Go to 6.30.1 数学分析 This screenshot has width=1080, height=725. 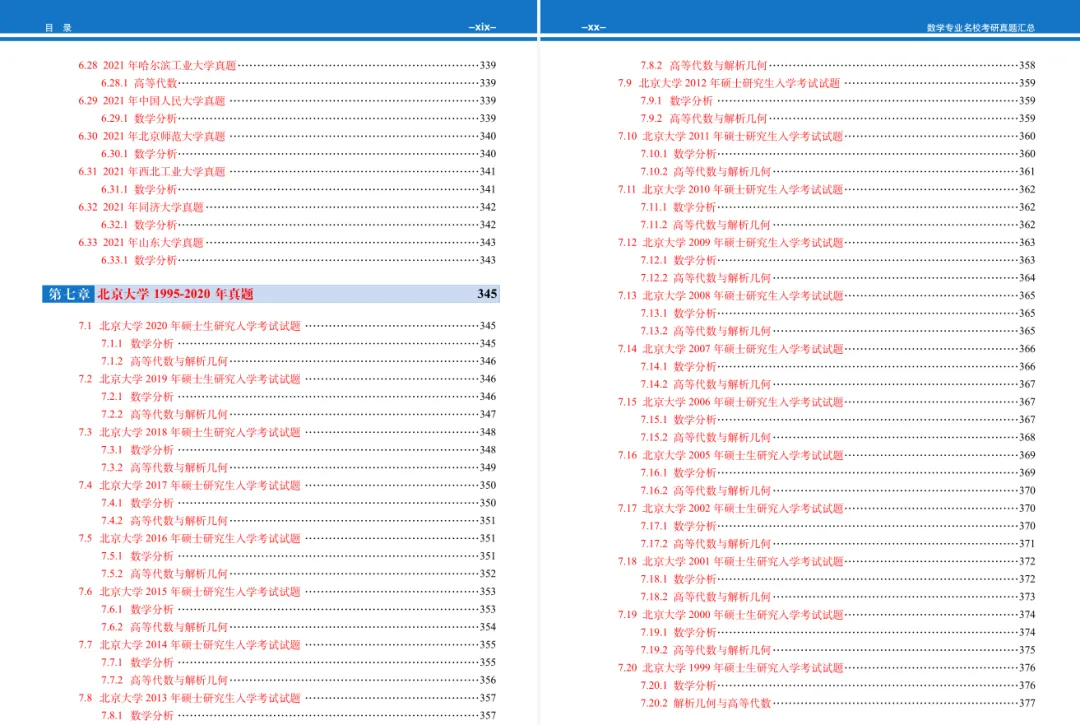tap(298, 154)
